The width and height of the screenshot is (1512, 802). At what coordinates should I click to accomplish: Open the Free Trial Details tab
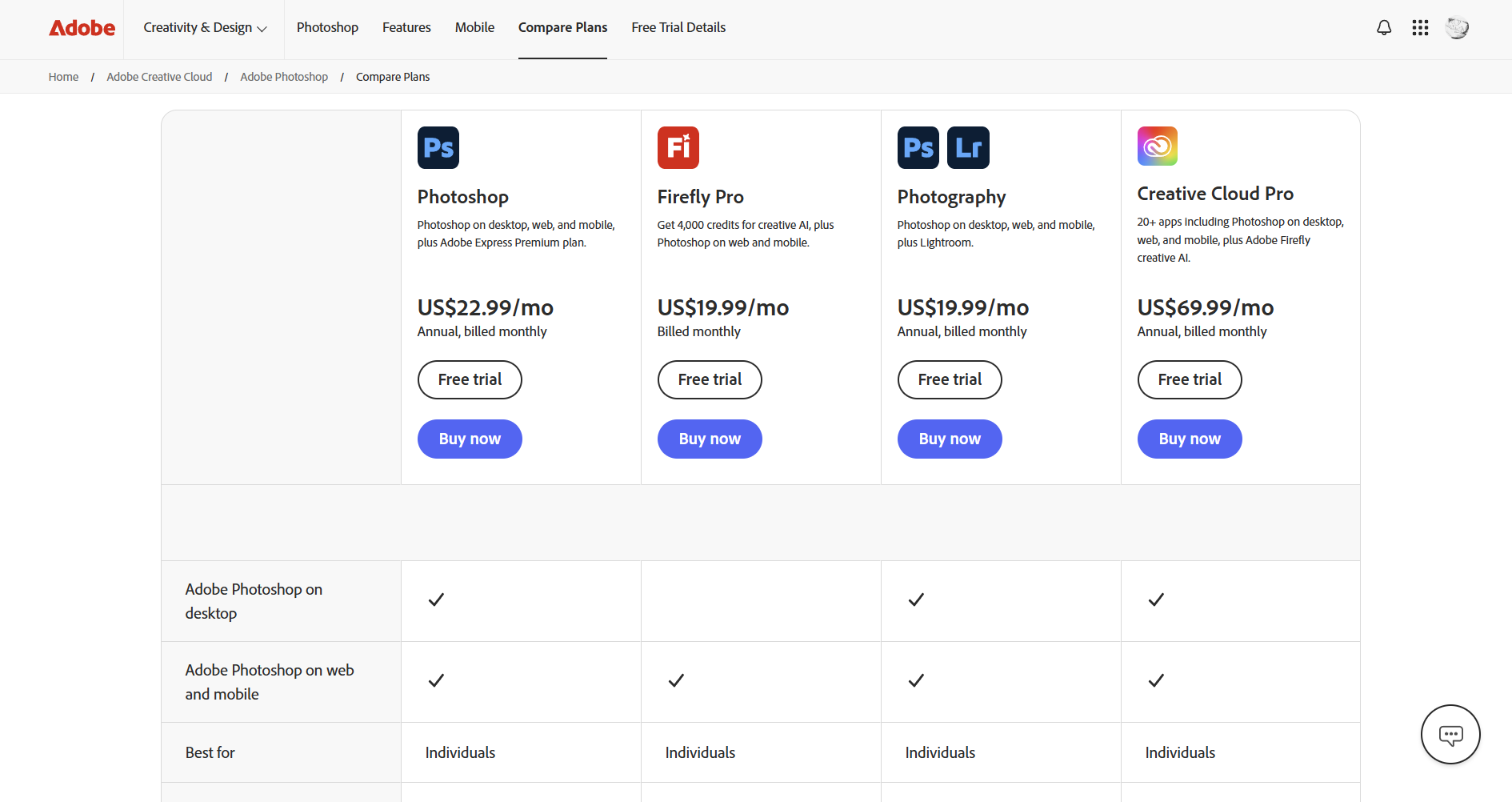[678, 28]
